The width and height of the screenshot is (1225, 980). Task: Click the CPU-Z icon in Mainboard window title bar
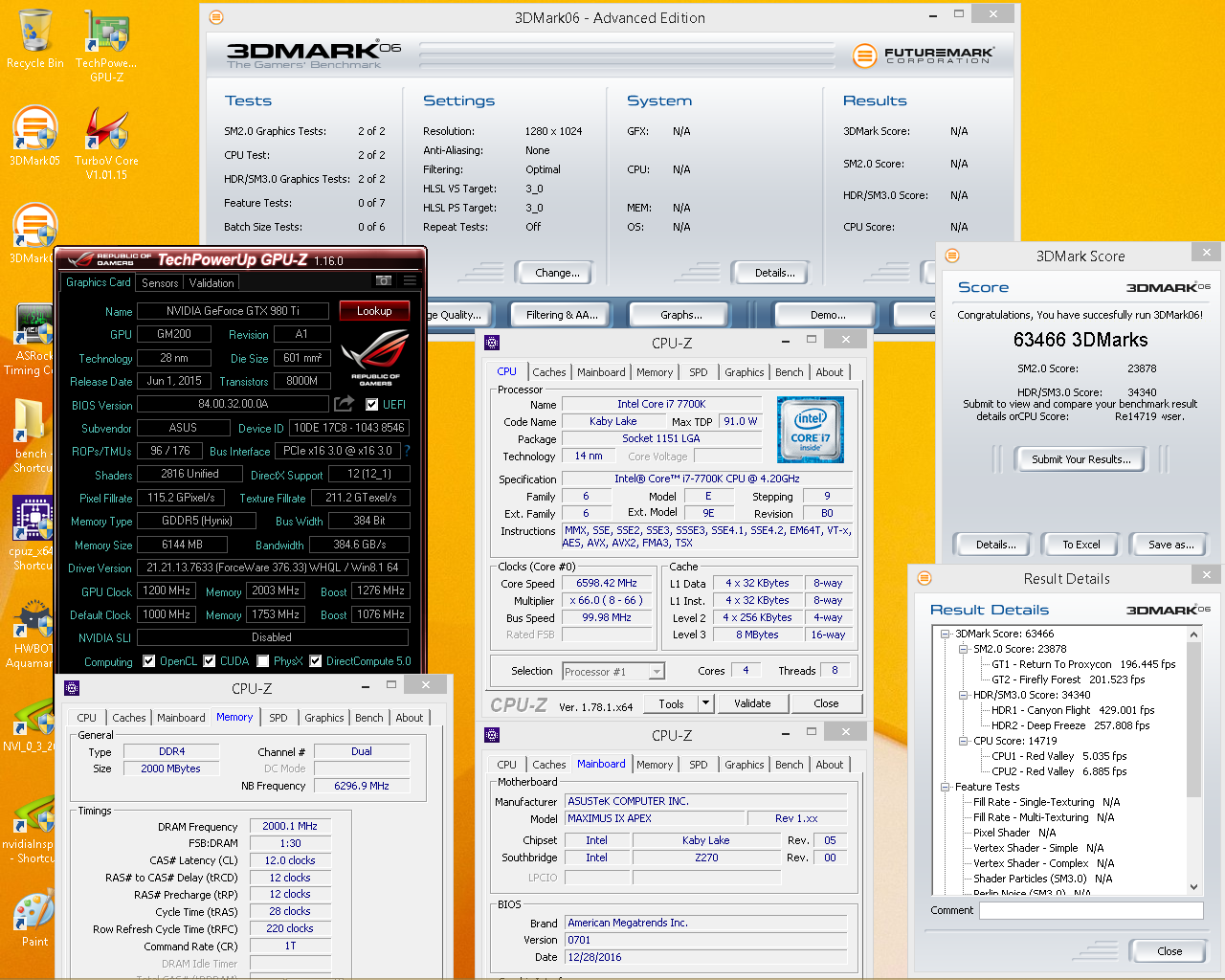[492, 735]
